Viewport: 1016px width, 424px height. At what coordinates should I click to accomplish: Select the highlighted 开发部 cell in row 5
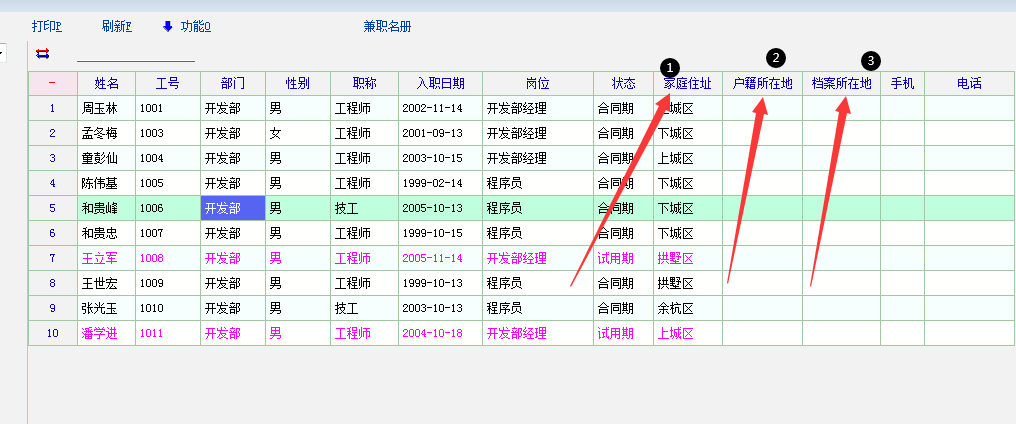(x=232, y=208)
